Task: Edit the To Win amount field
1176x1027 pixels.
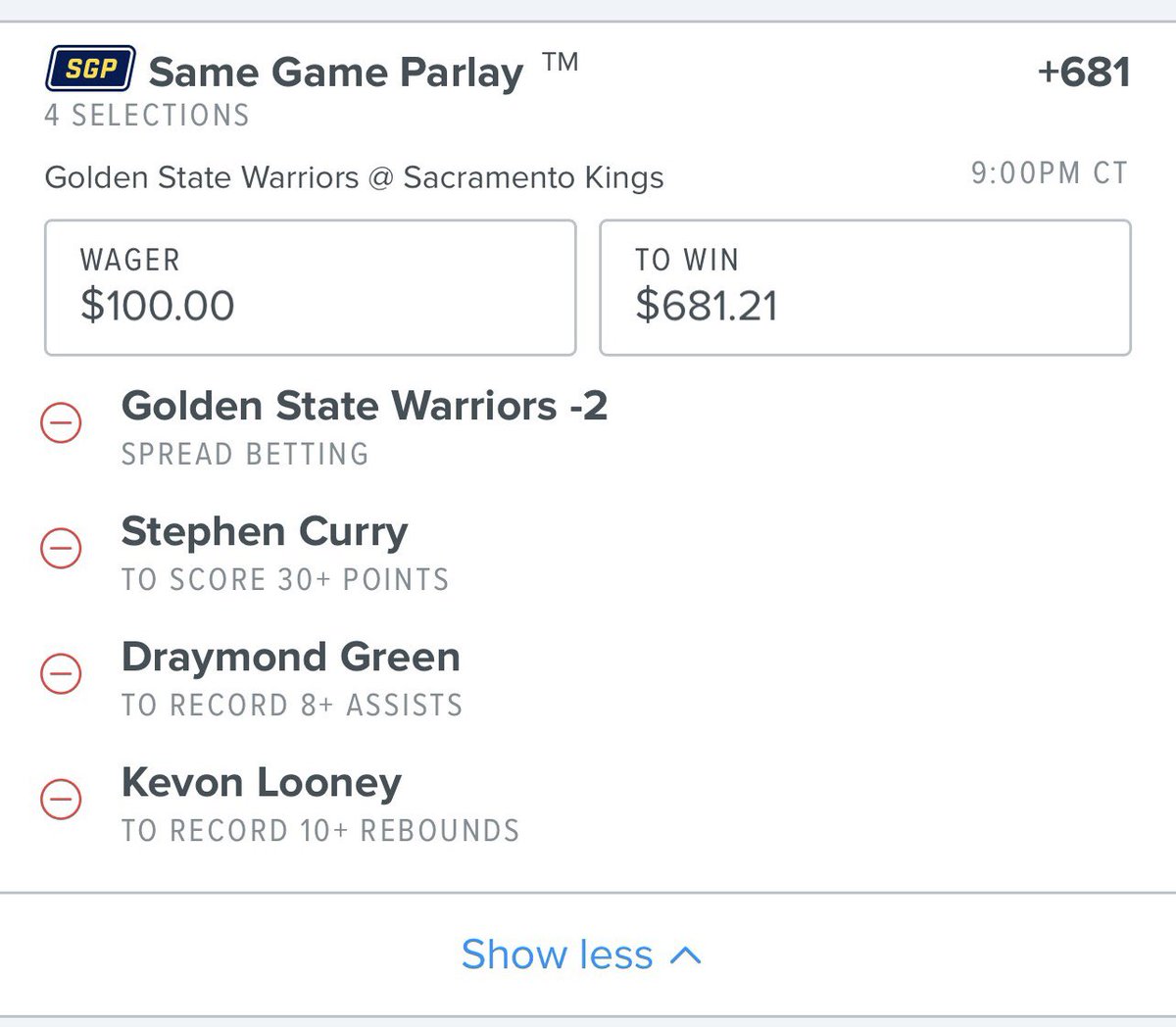Action: [x=865, y=287]
